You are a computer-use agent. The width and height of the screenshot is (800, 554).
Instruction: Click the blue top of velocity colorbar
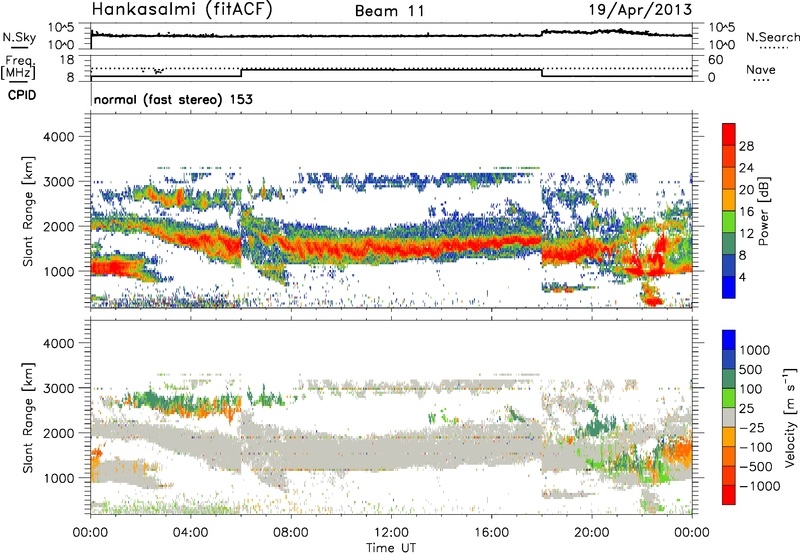729,339
